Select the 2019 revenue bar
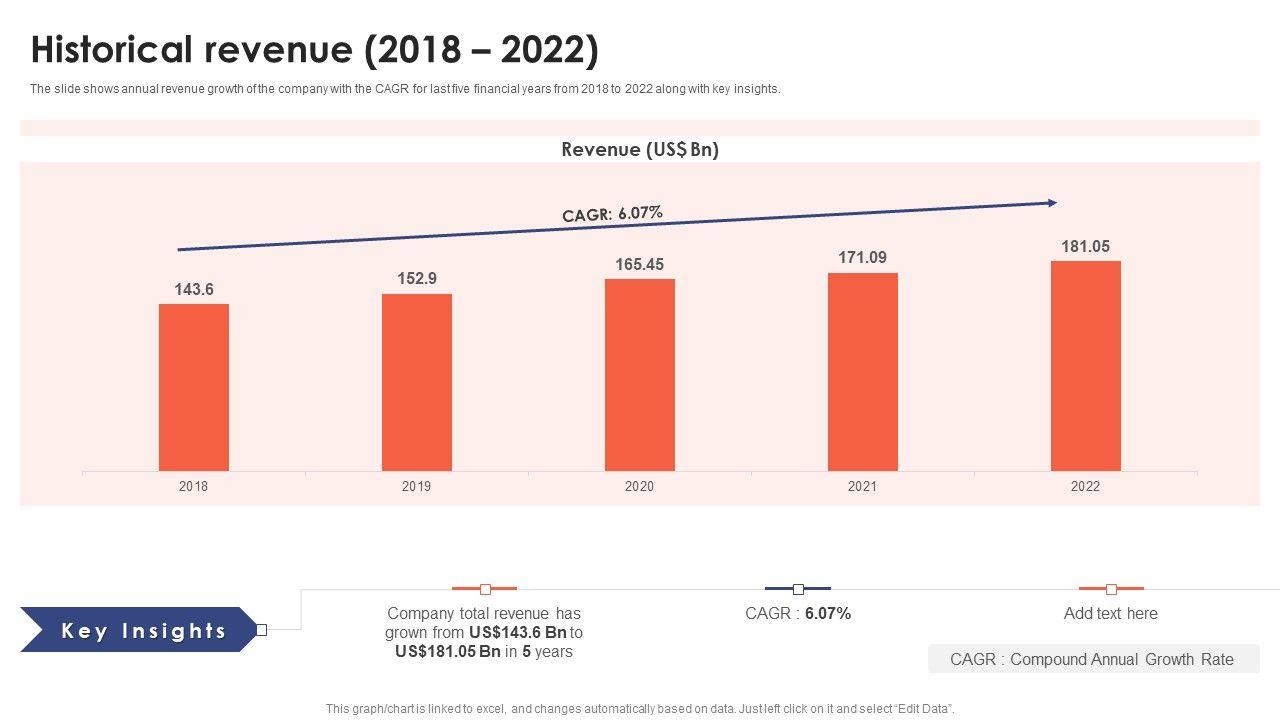The width and height of the screenshot is (1280, 720). pyautogui.click(x=416, y=382)
